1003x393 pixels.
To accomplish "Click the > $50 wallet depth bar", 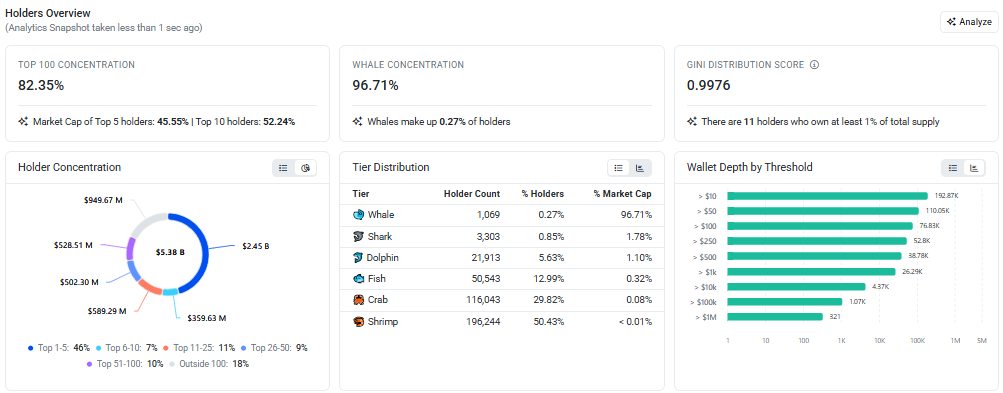I will 823,211.
